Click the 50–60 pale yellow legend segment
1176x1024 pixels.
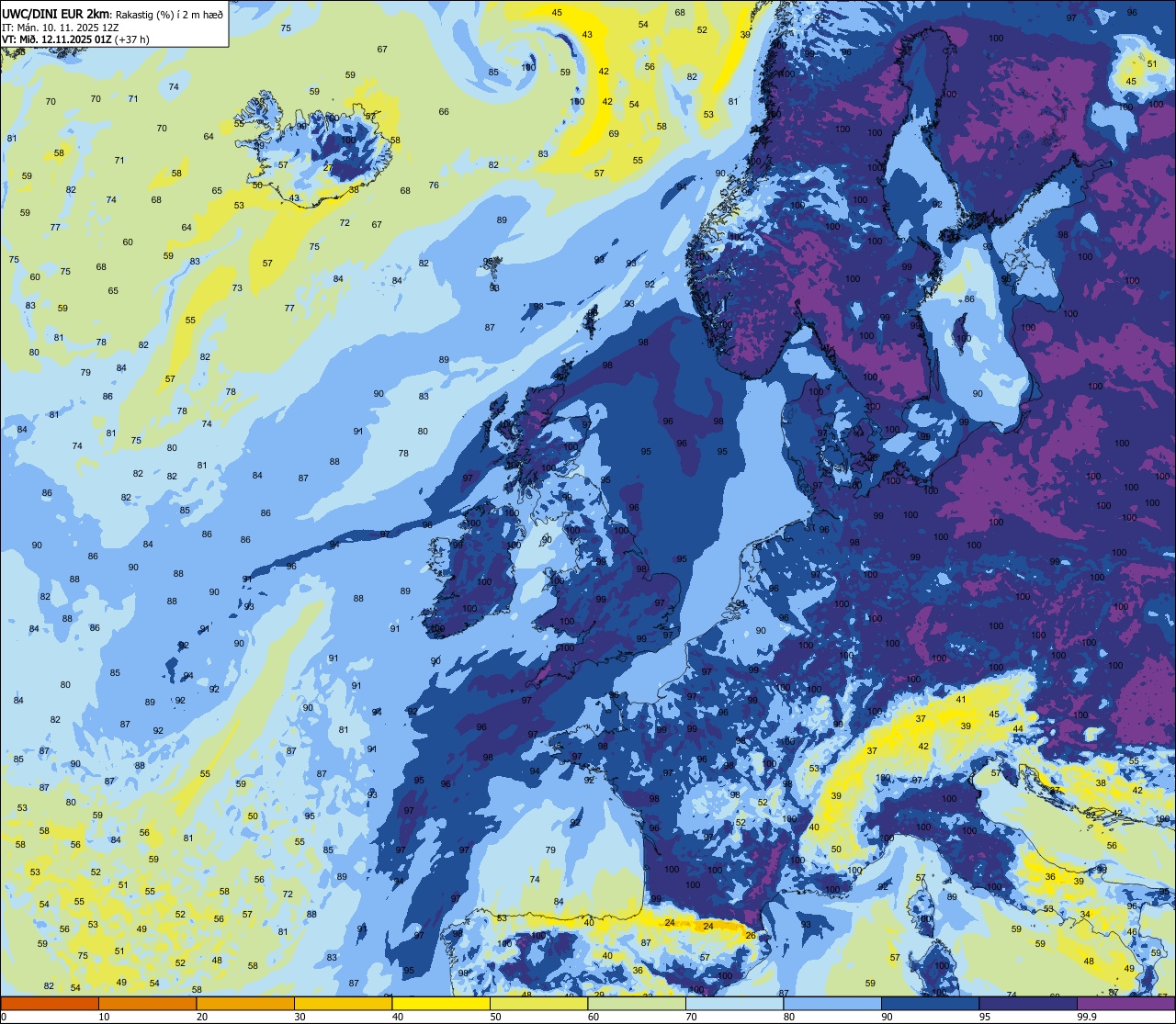tap(538, 1003)
